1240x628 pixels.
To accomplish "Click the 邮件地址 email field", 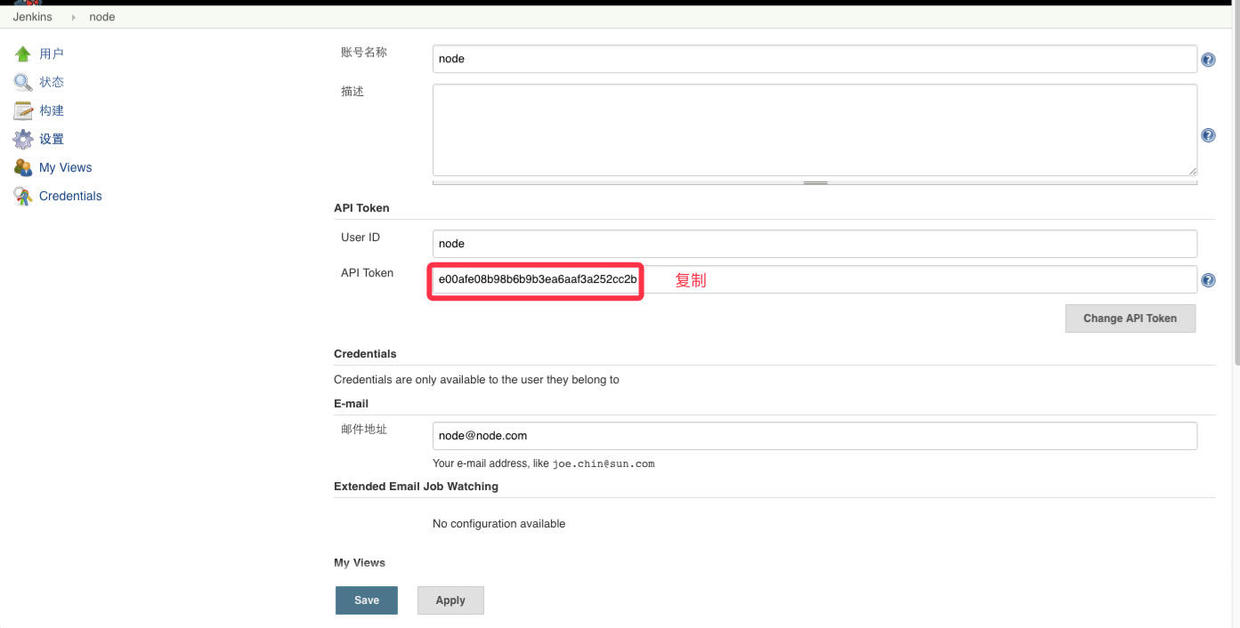I will tap(814, 436).
